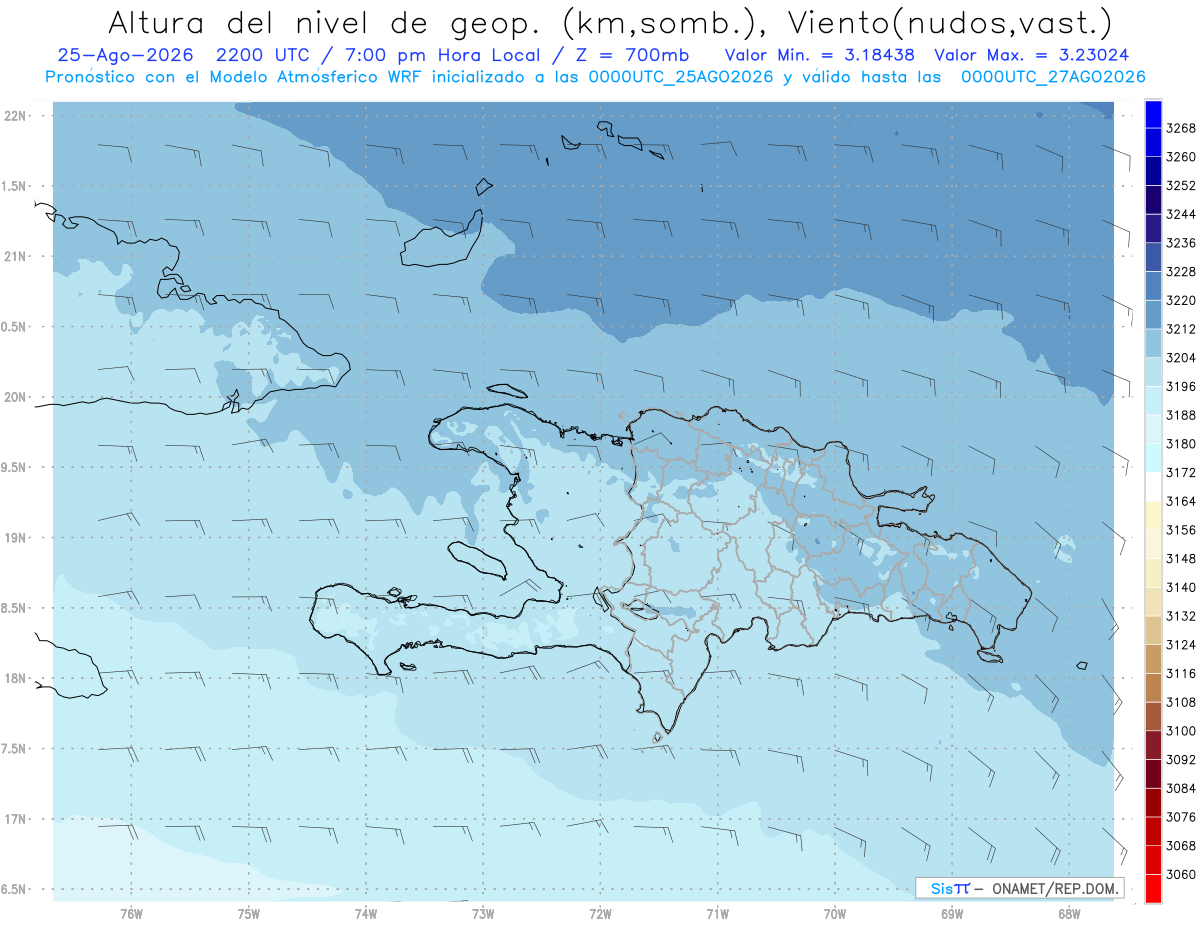
Task: Click the '73W' longitude label
Action: point(483,914)
